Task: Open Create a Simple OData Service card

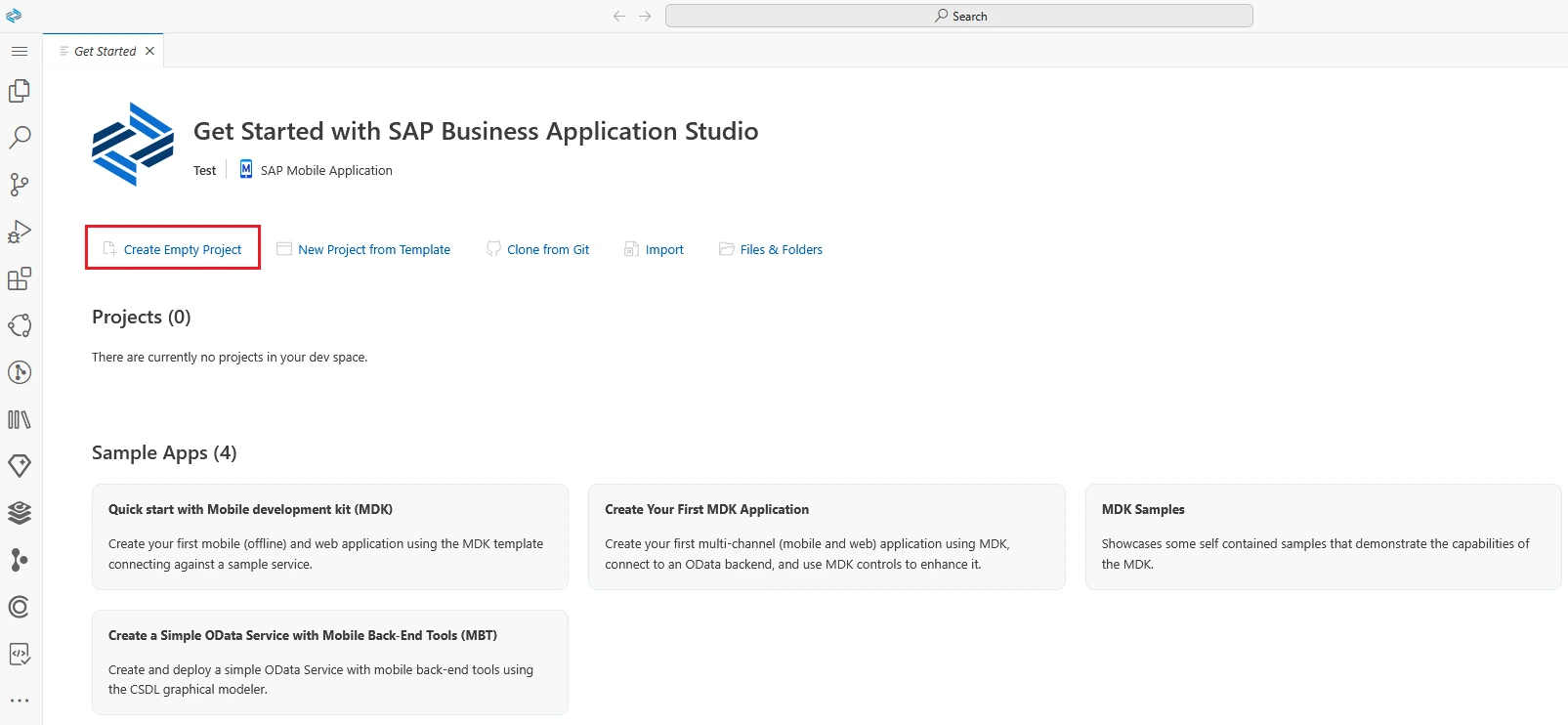Action: [330, 662]
